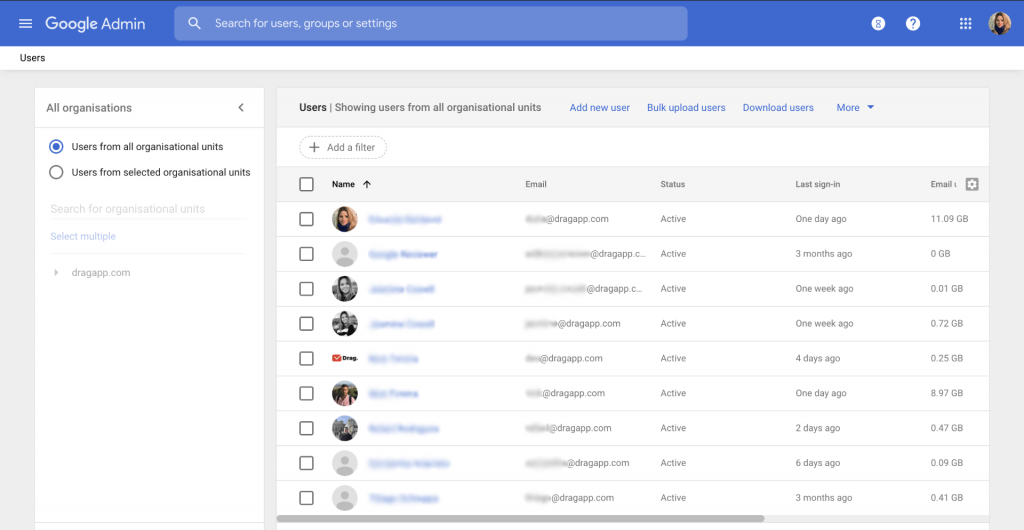Open the tasks icon labelled 8

coord(878,23)
